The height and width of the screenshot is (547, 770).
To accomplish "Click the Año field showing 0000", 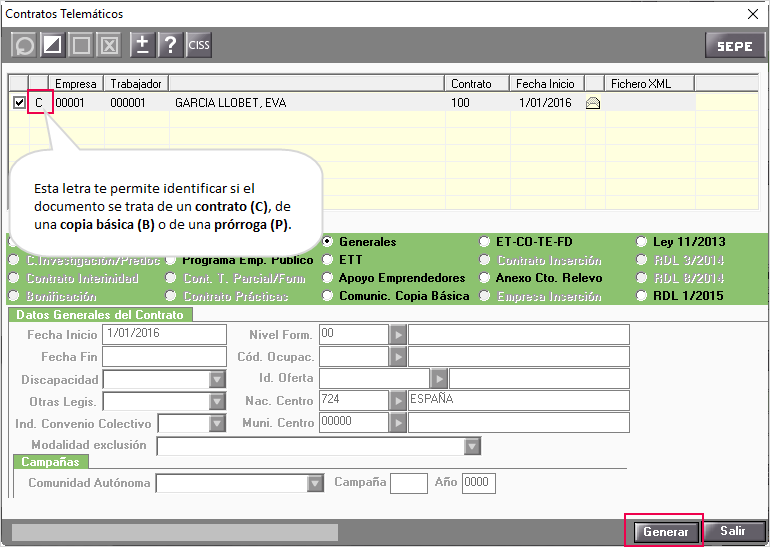I will (x=479, y=483).
